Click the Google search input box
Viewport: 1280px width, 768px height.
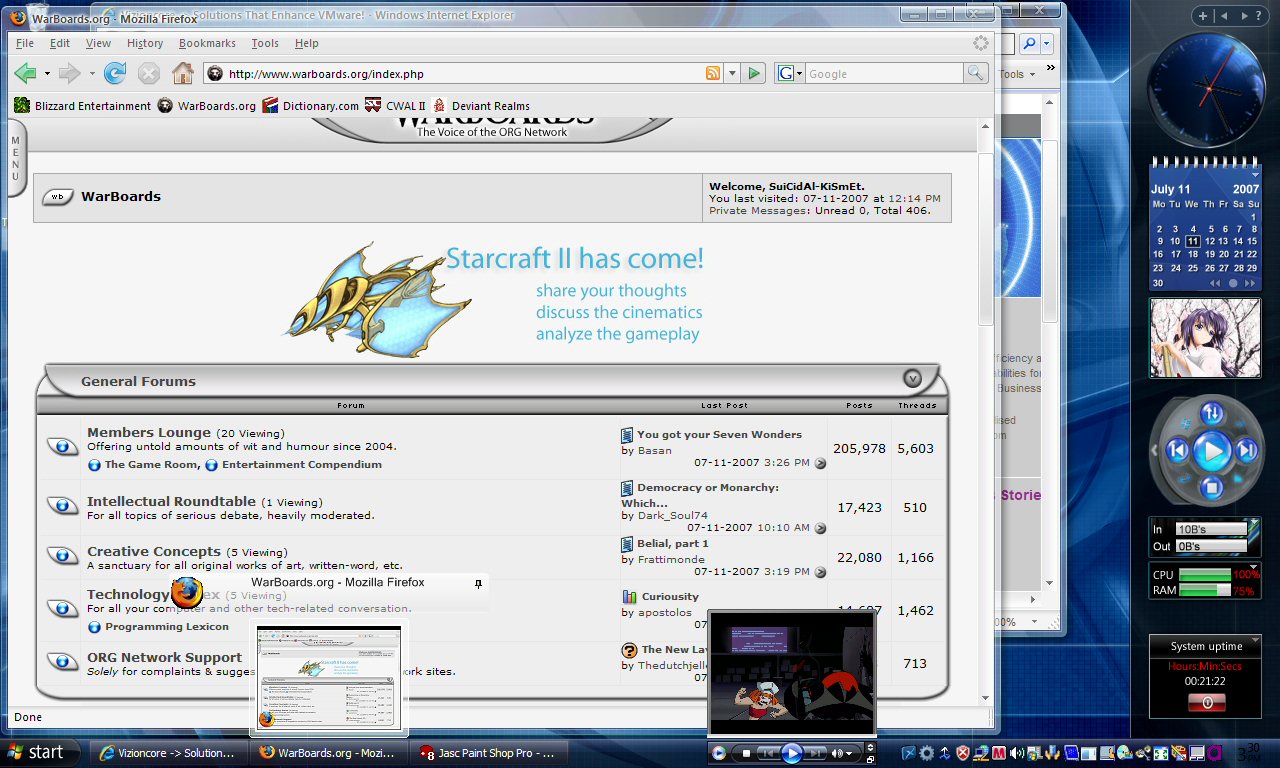pos(883,73)
